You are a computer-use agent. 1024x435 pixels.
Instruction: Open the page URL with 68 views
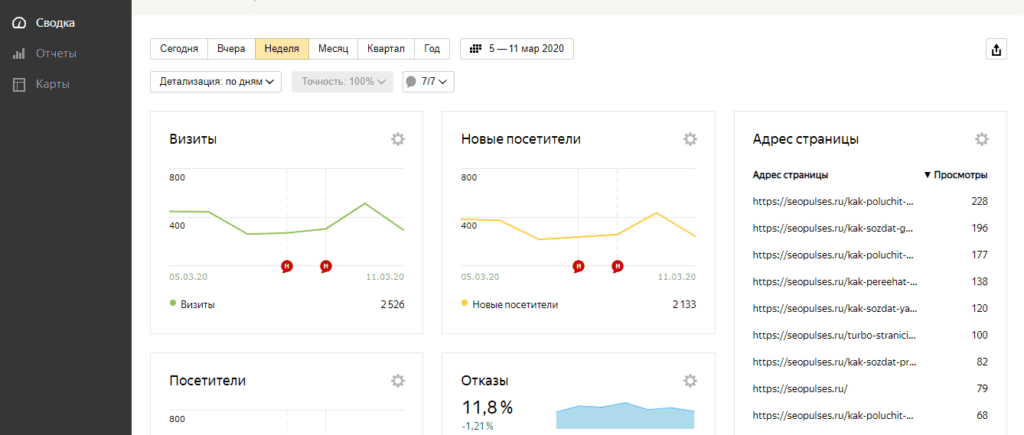pos(833,416)
